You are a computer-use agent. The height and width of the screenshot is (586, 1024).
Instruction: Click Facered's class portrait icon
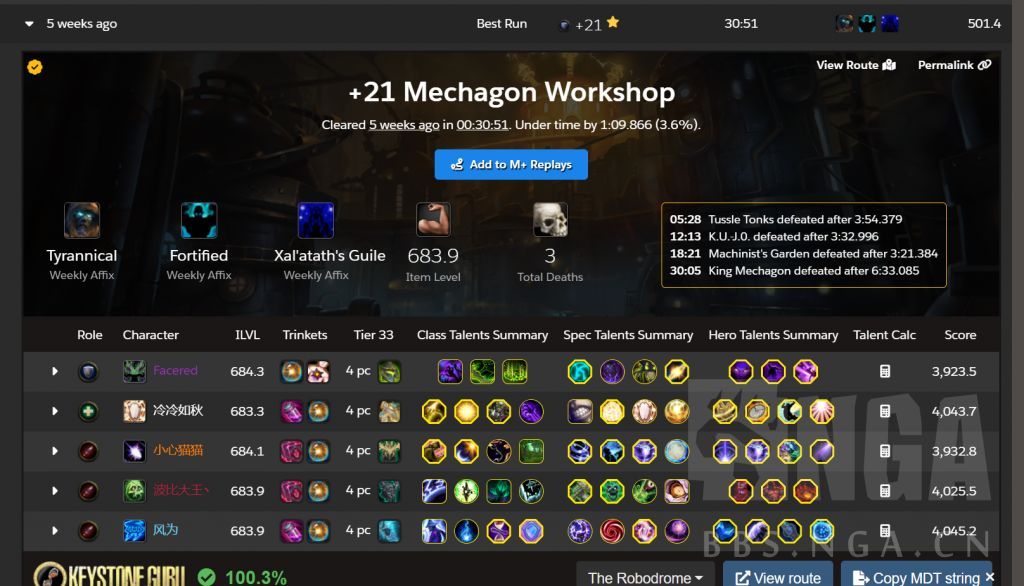tap(135, 371)
